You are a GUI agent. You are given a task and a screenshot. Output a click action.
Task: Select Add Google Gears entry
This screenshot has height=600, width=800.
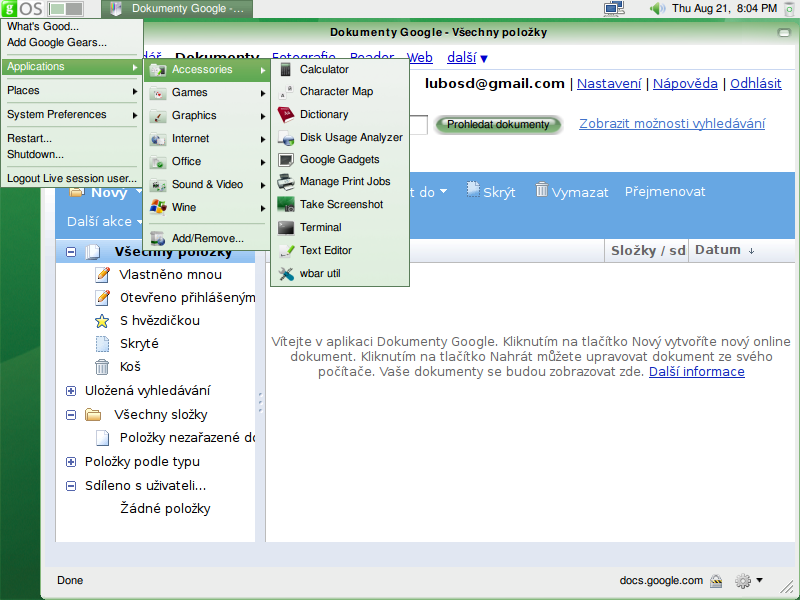pos(71,42)
